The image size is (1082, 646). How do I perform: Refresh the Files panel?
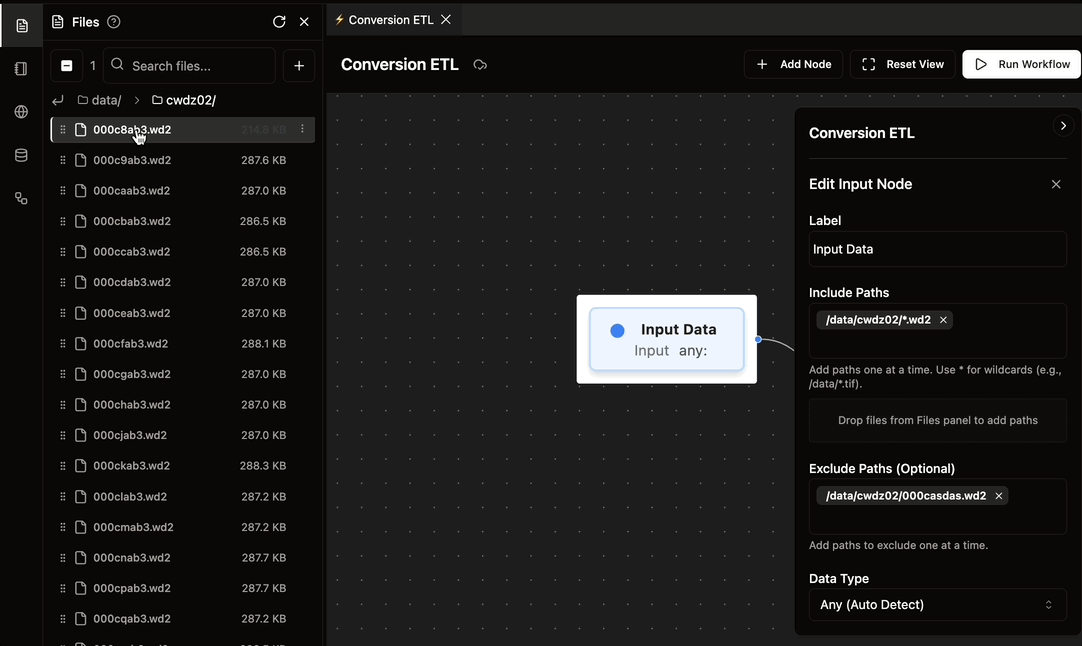[279, 21]
